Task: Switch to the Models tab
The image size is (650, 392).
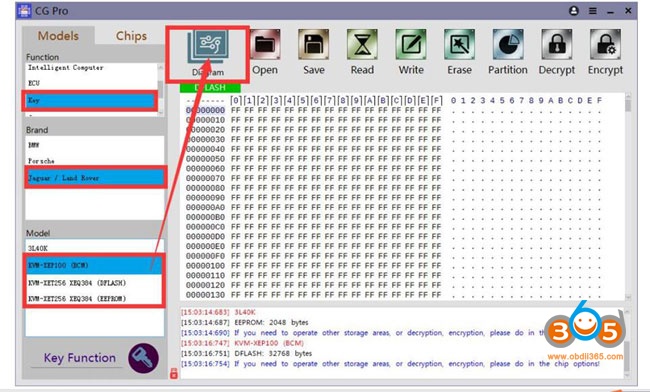Action: 58,36
